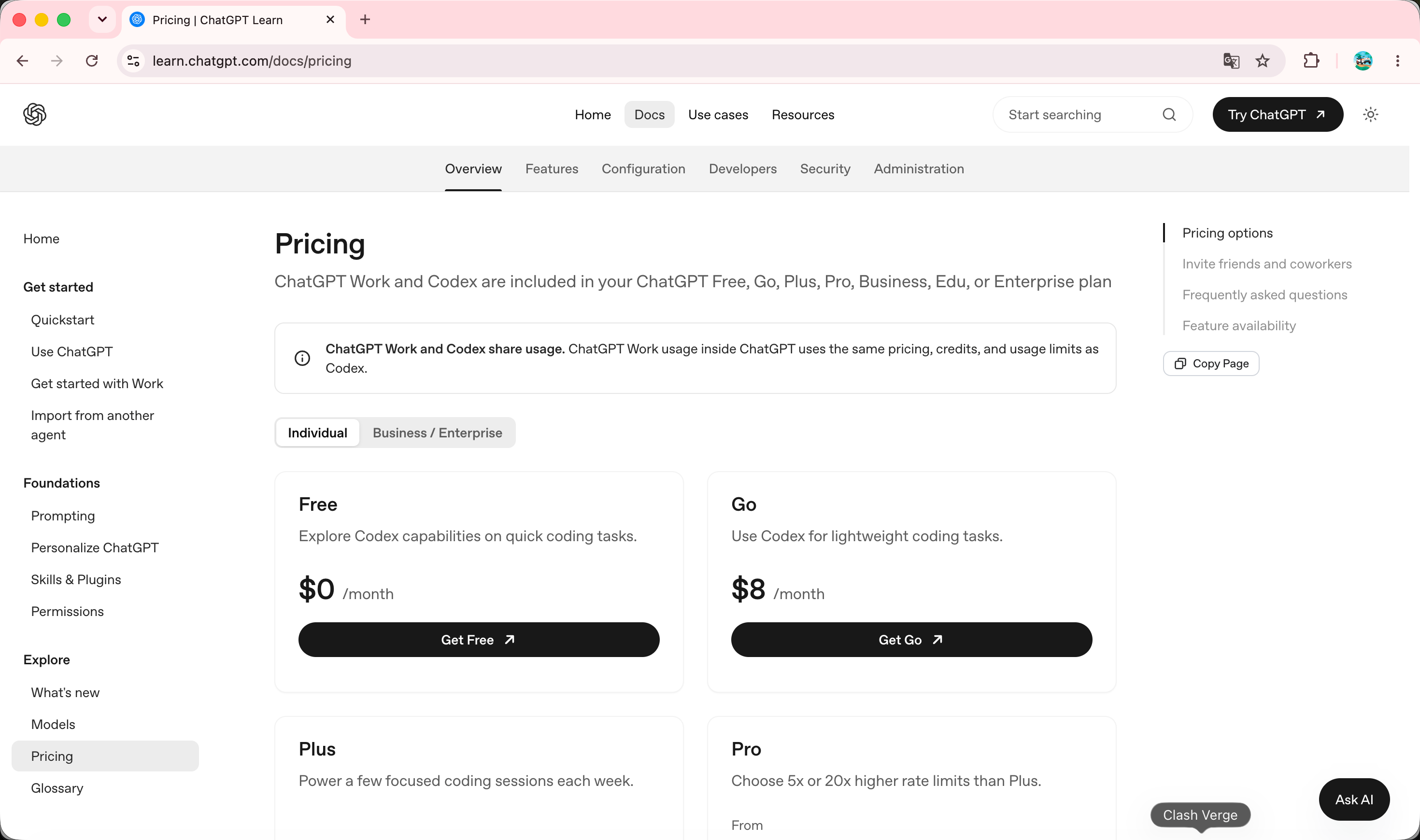Click the browser forward arrow

click(x=57, y=60)
